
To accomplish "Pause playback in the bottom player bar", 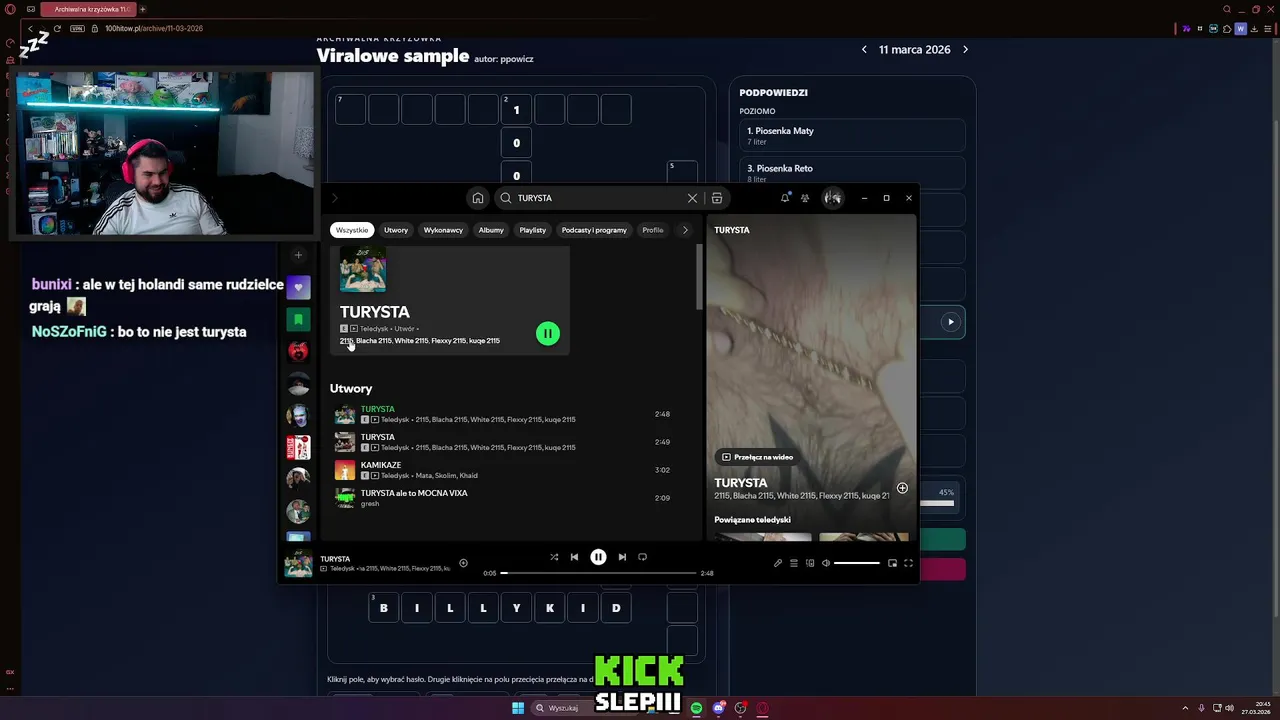I will pyautogui.click(x=598, y=557).
